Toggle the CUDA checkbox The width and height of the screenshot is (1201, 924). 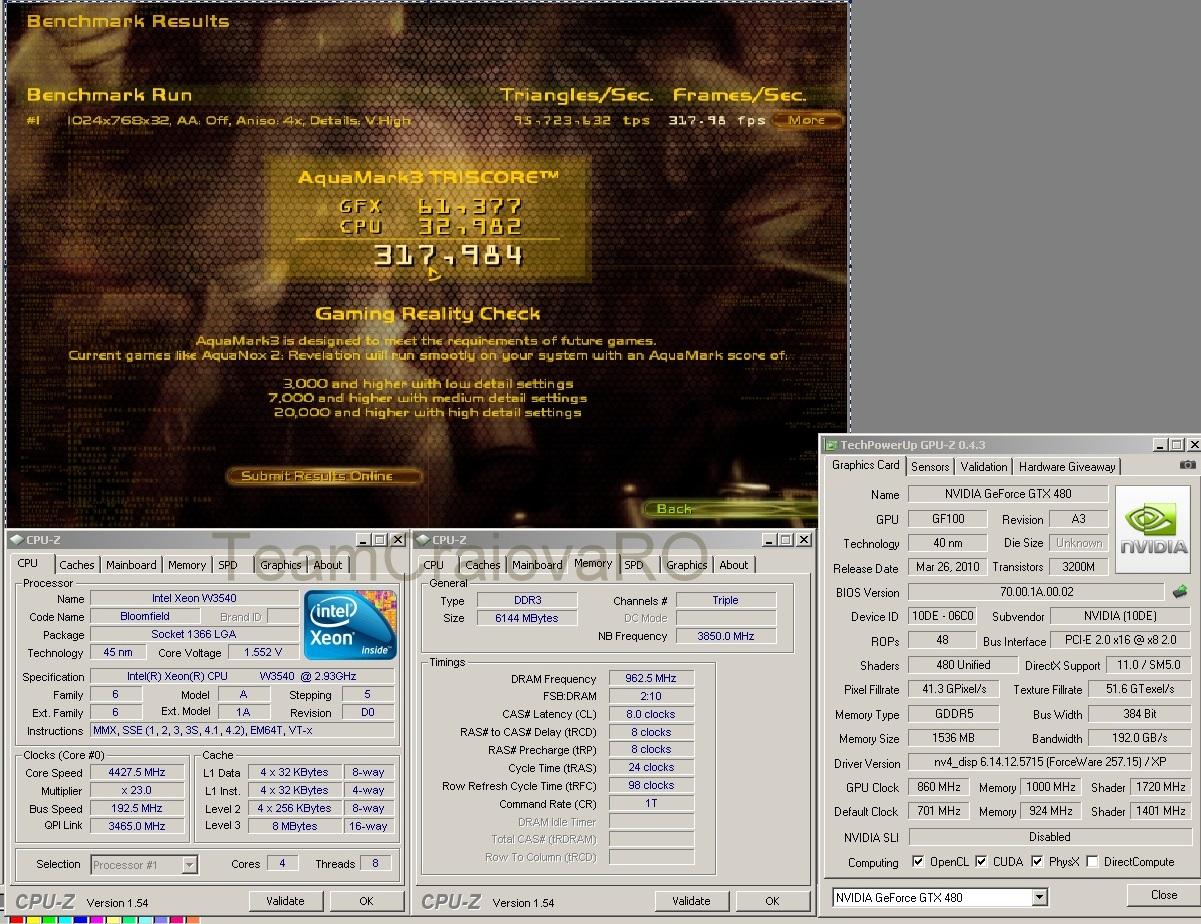click(981, 861)
